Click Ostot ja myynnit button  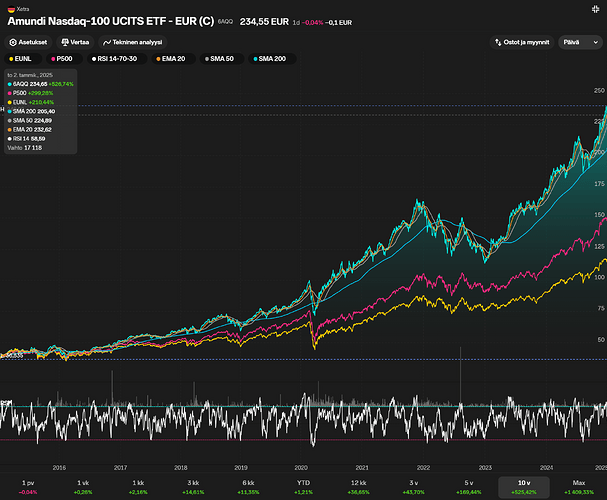coord(522,42)
